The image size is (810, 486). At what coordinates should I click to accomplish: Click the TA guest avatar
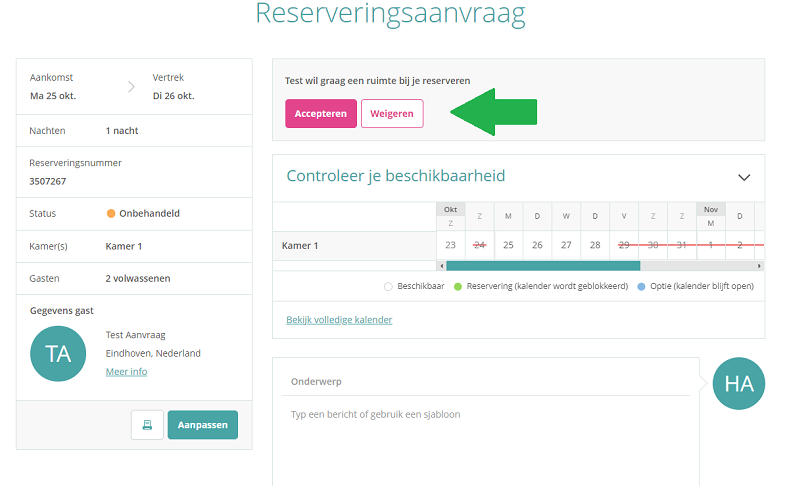(x=59, y=353)
